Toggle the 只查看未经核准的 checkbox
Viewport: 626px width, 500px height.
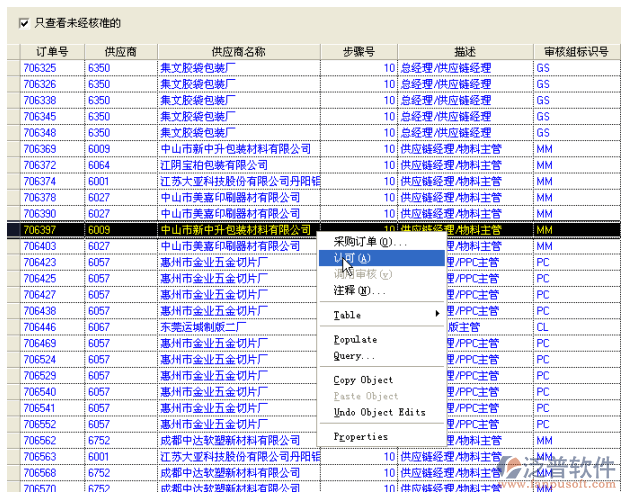coord(25,21)
